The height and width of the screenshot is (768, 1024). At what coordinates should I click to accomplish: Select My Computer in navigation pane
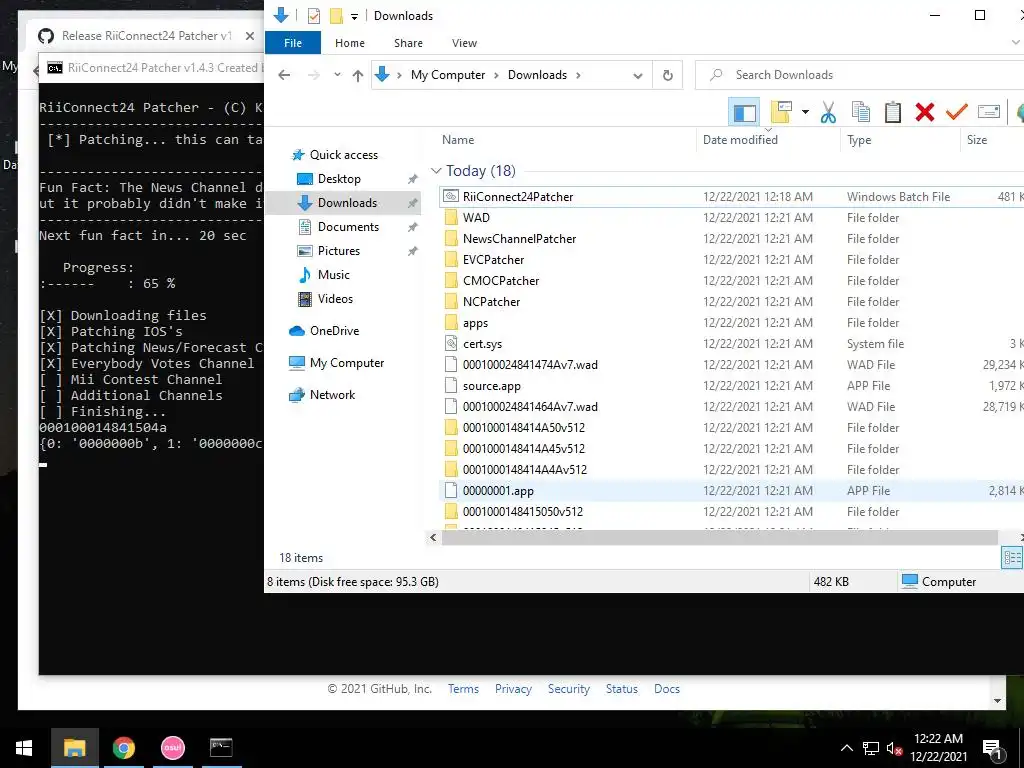point(347,363)
